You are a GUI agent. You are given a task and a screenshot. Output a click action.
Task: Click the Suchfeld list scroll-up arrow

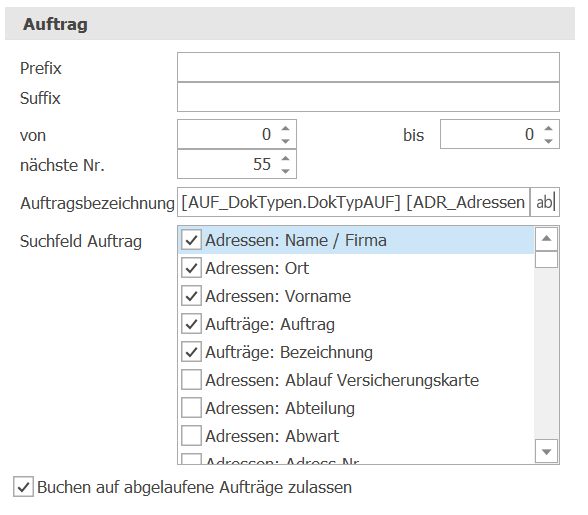tap(546, 239)
